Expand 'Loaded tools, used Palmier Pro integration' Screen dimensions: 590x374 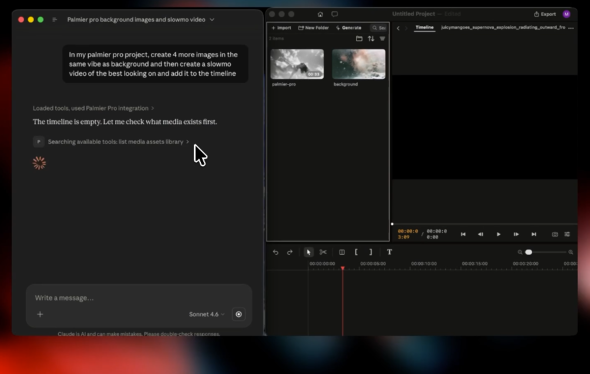click(93, 108)
